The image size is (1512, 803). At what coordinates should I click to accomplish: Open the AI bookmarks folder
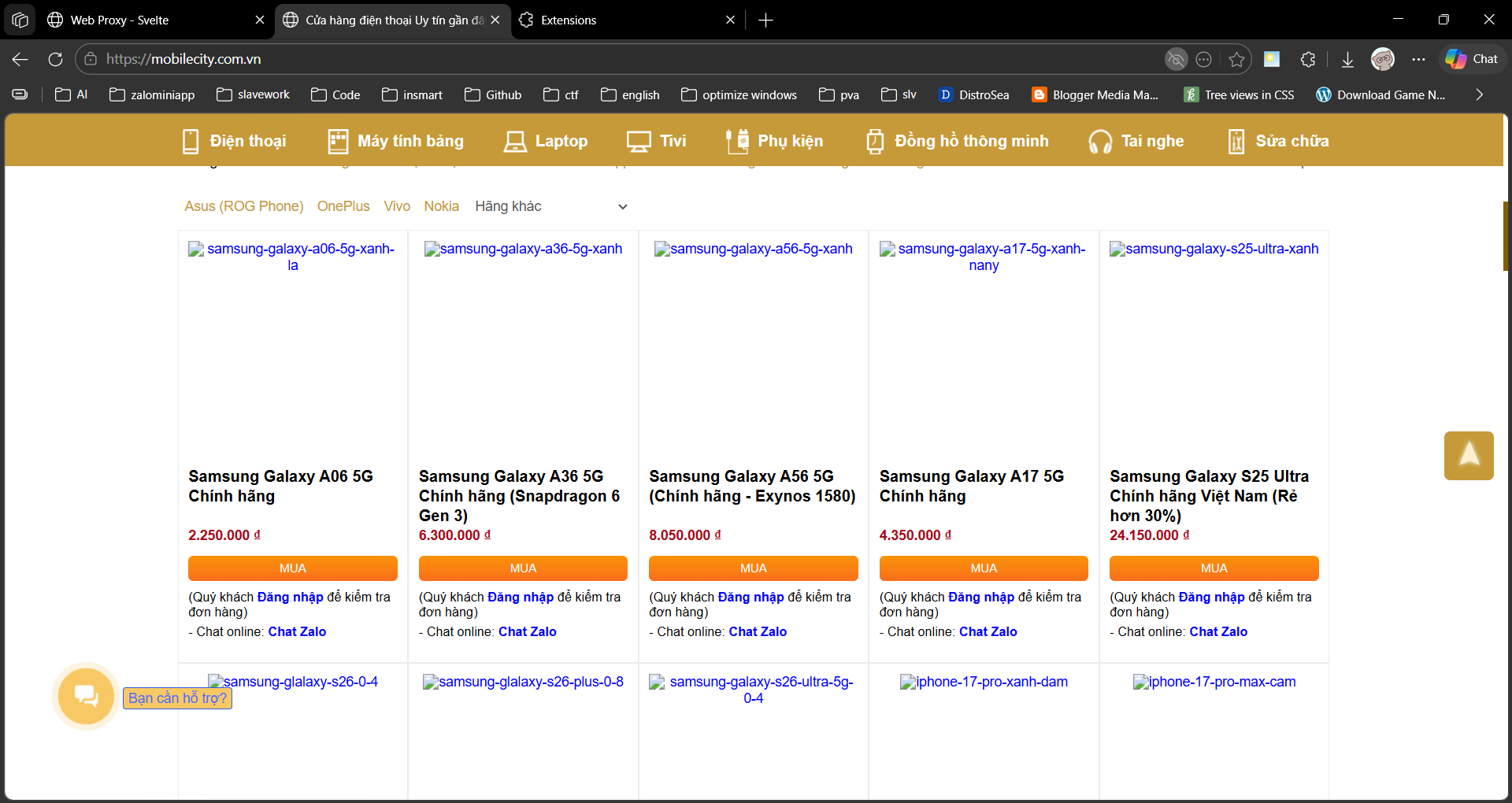click(71, 94)
